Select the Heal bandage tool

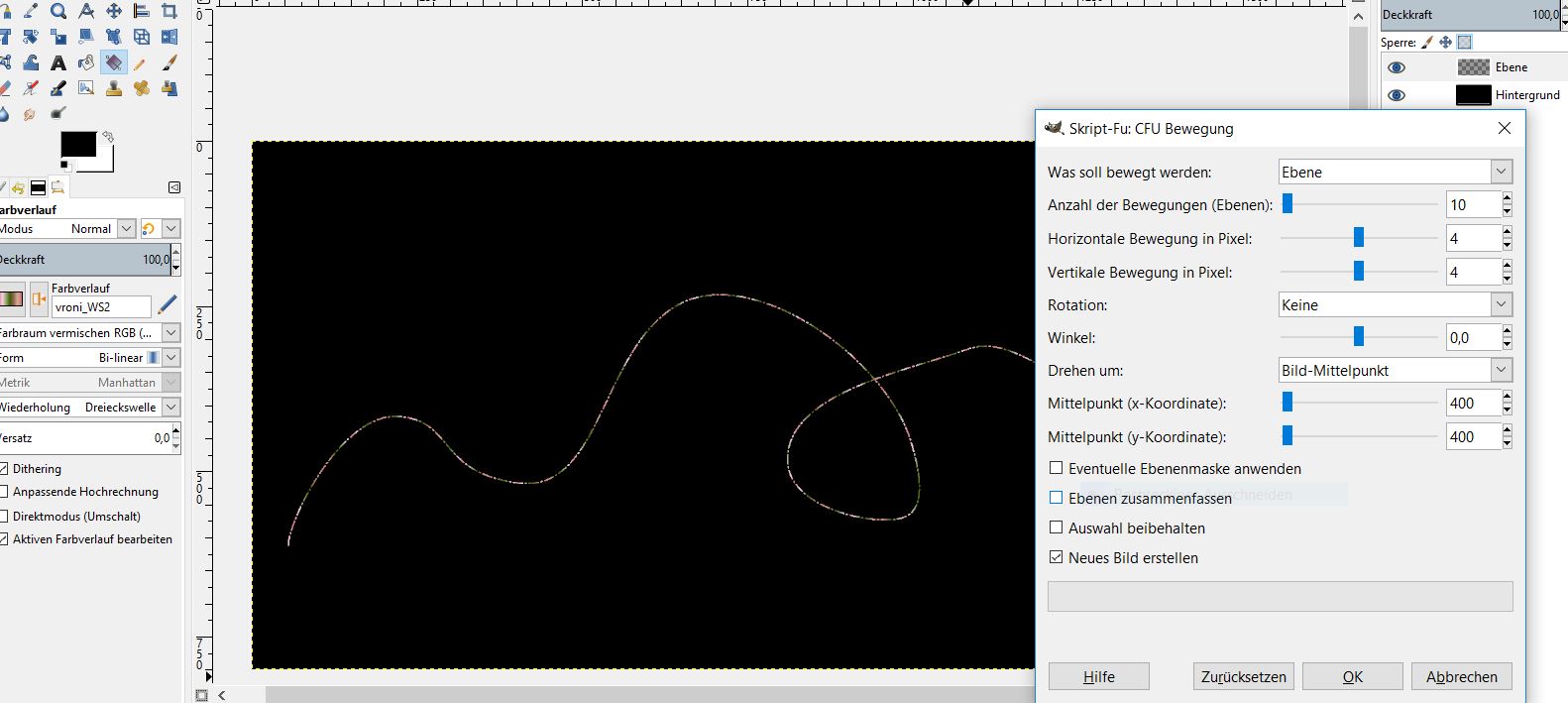(x=142, y=88)
